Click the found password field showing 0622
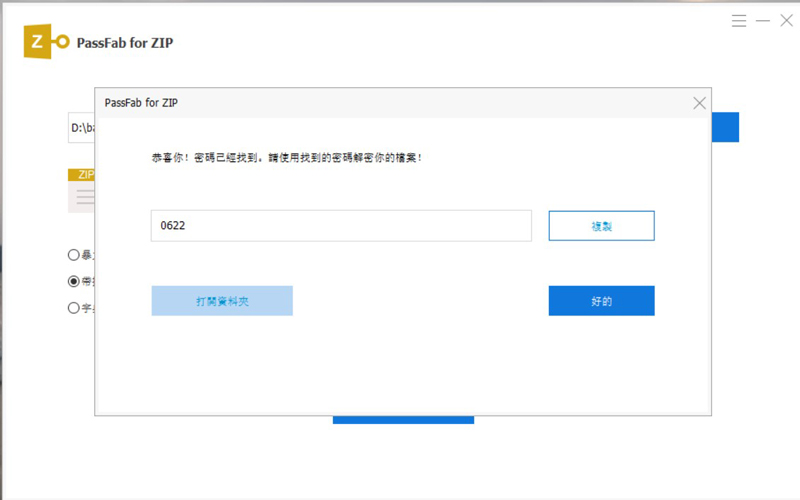The height and width of the screenshot is (500, 800). [x=340, y=226]
